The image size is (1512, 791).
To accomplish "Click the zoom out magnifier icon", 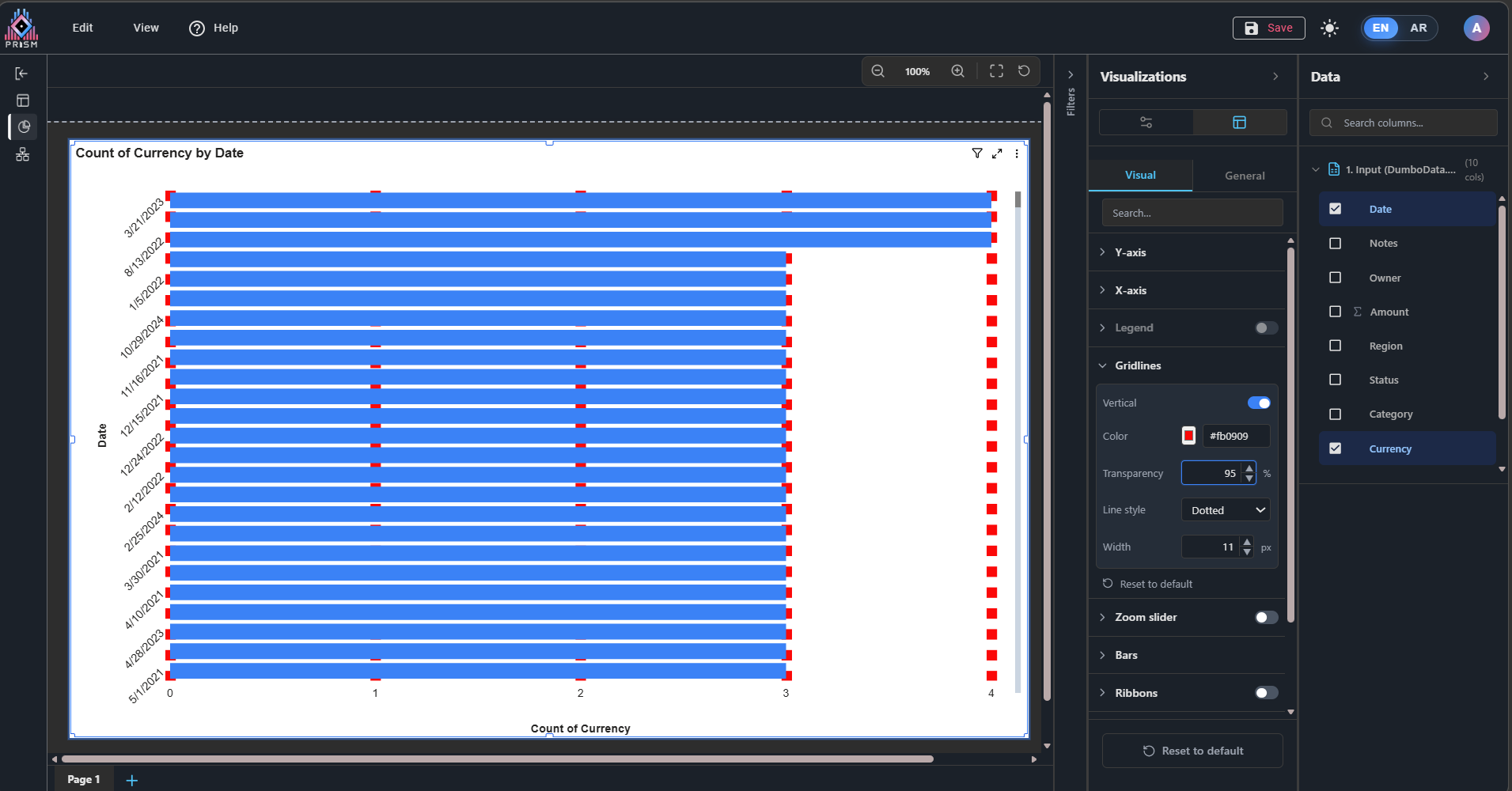I will [877, 71].
